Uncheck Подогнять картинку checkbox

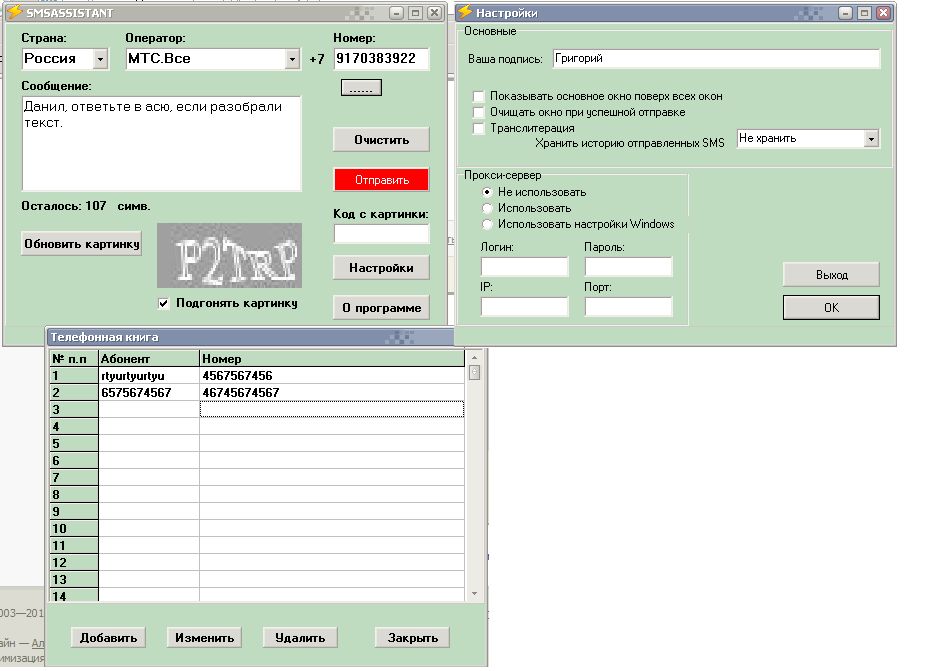tap(164, 303)
